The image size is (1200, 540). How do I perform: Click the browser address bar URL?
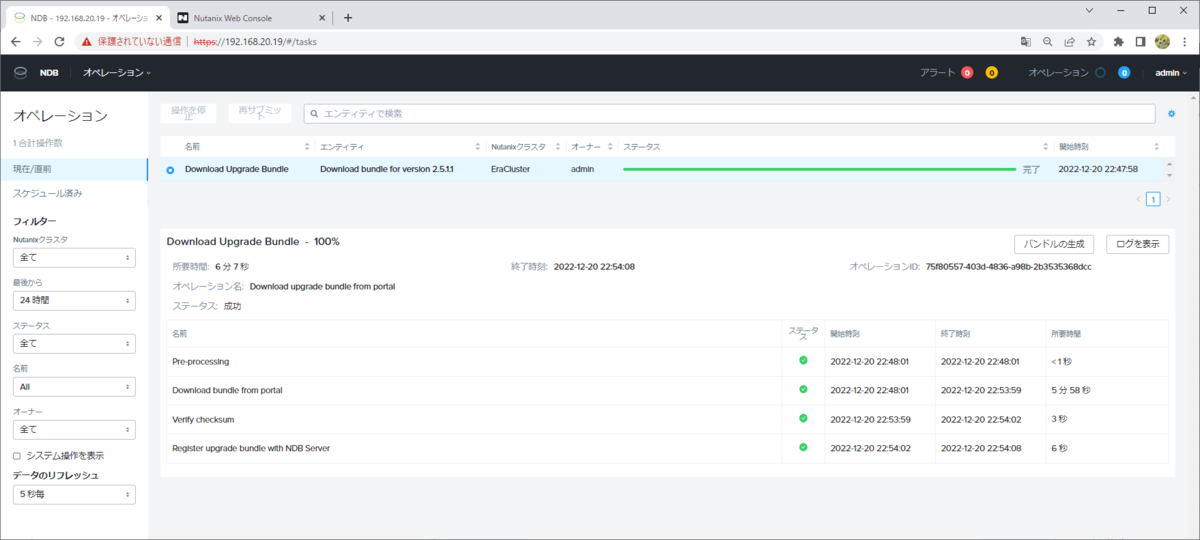pyautogui.click(x=257, y=42)
